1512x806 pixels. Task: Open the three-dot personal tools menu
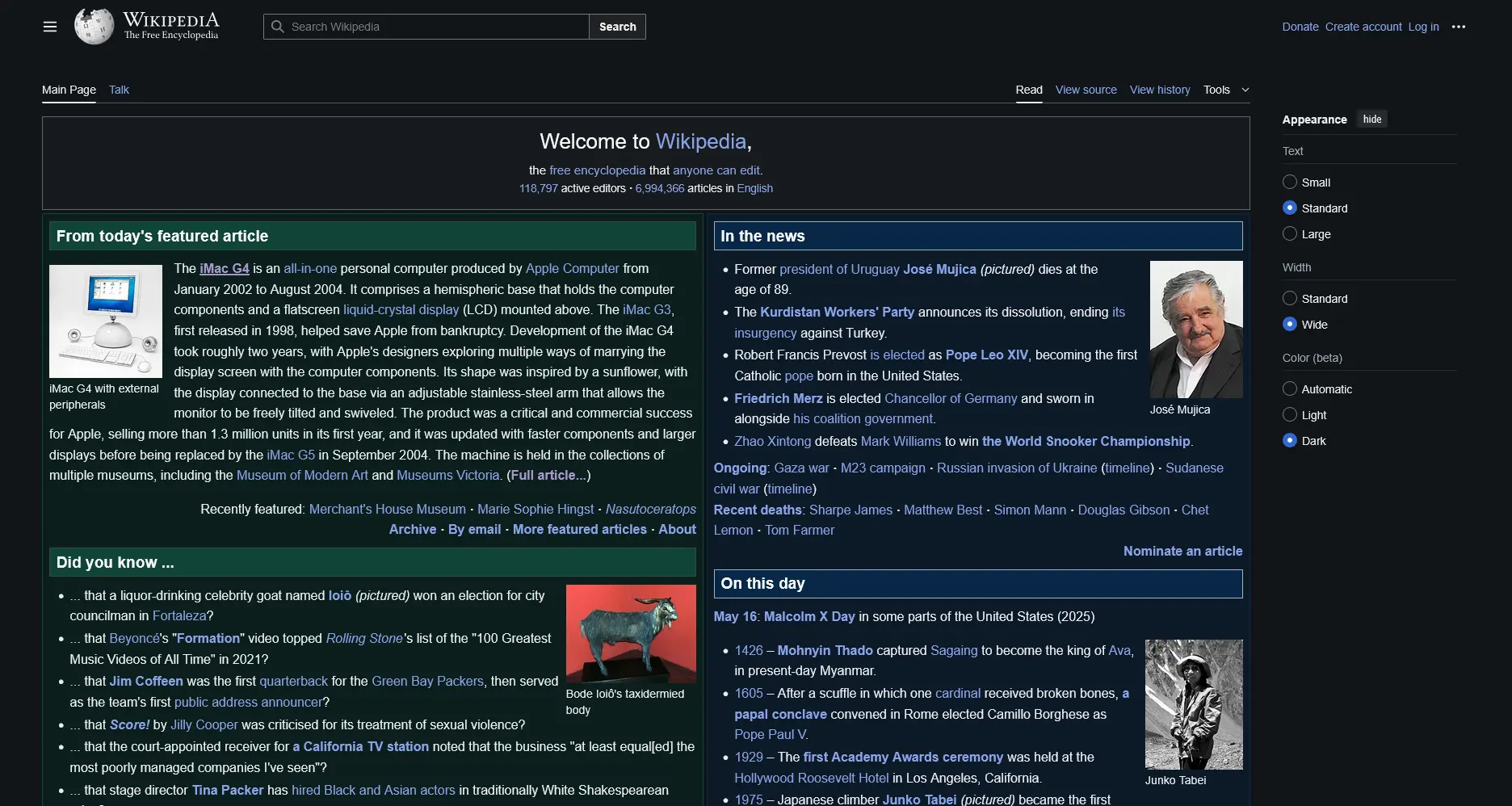coord(1458,27)
